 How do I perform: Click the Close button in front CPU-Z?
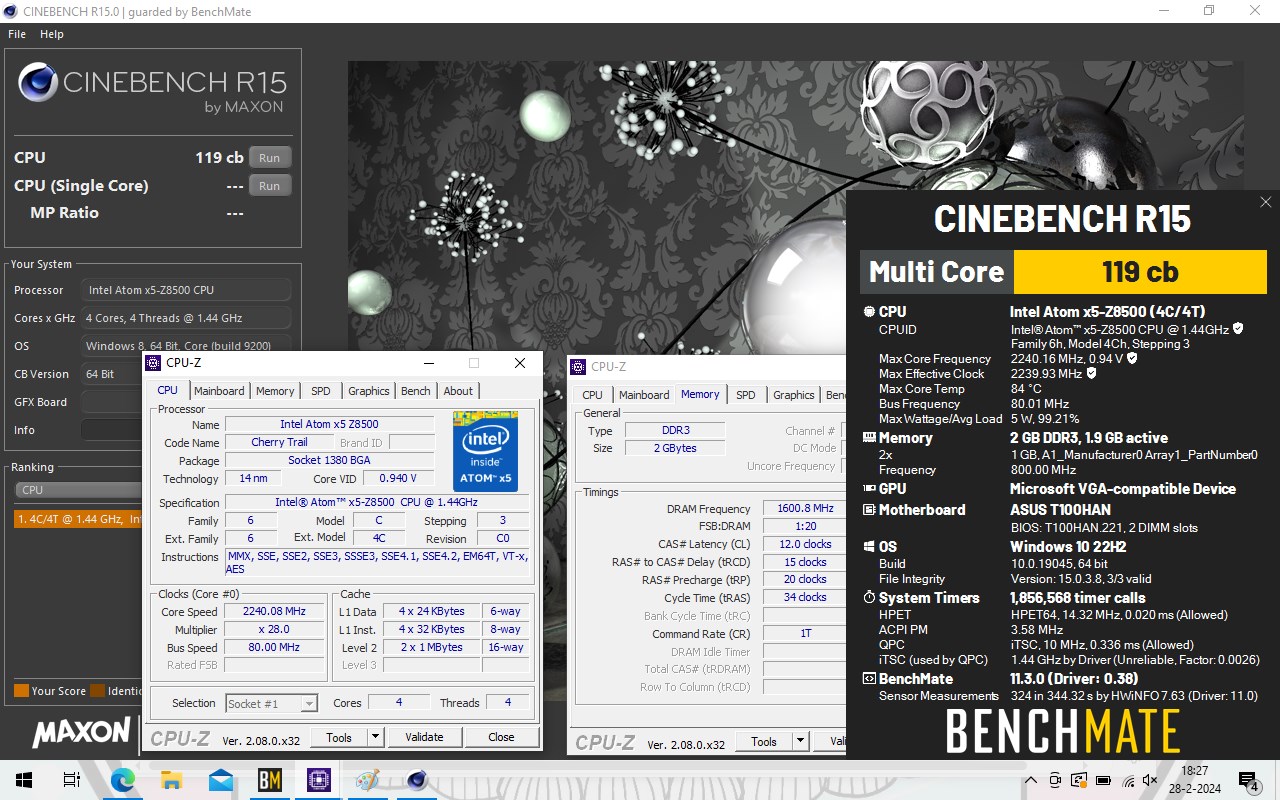[x=501, y=737]
